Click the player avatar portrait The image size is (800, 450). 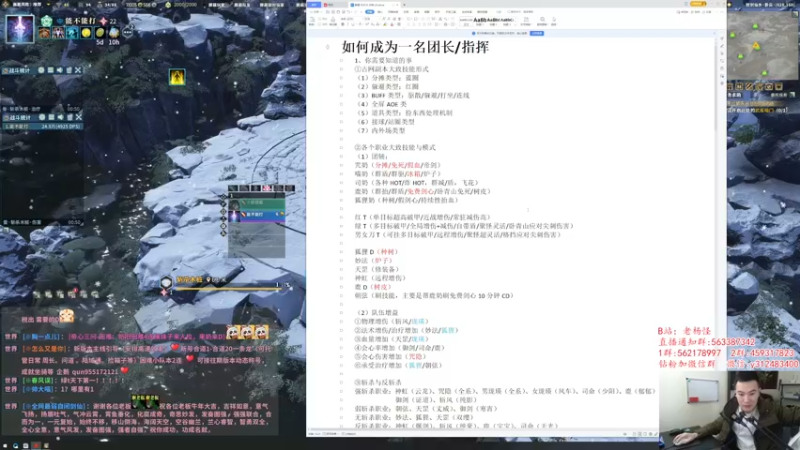[x=20, y=28]
